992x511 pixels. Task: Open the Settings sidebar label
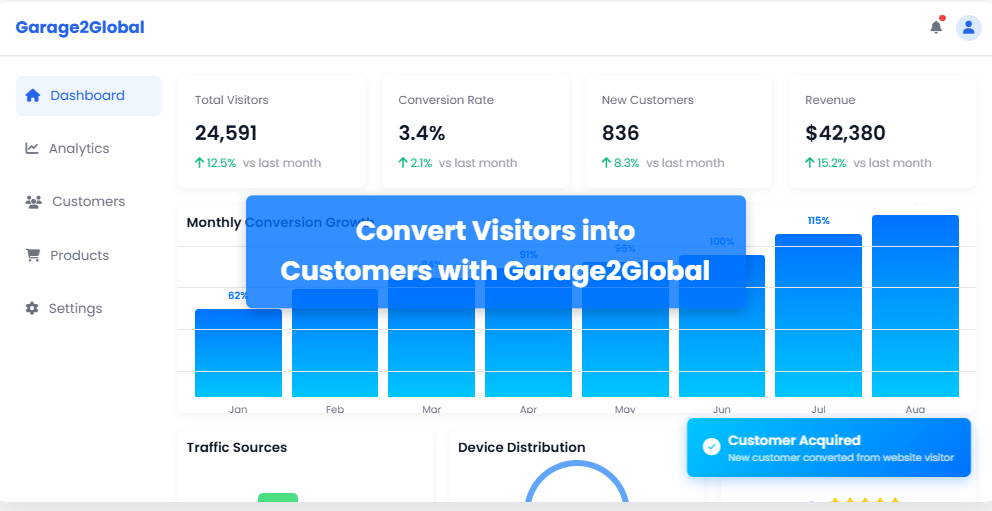pos(75,309)
